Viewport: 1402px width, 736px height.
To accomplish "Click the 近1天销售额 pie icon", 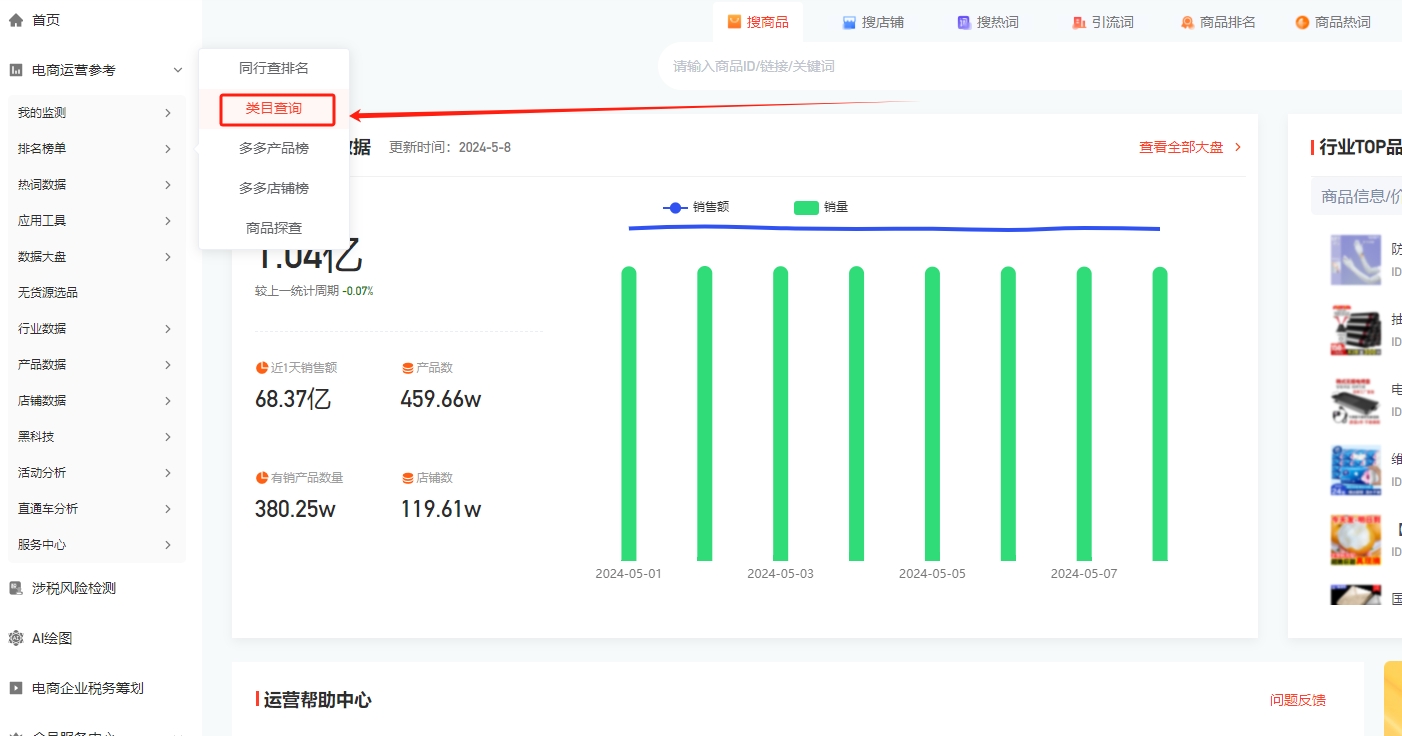I will (262, 368).
